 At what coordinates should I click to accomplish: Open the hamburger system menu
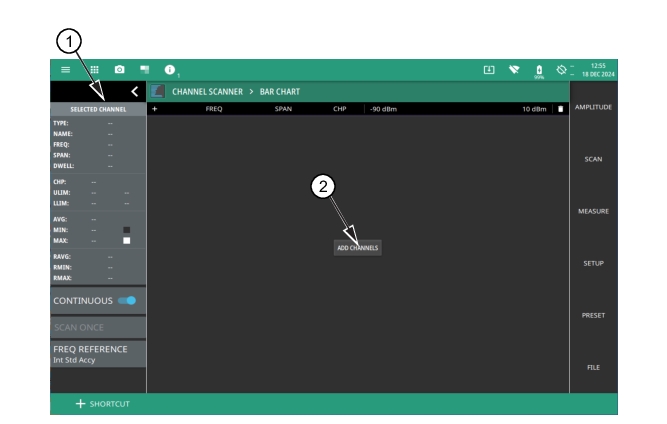(x=65, y=69)
